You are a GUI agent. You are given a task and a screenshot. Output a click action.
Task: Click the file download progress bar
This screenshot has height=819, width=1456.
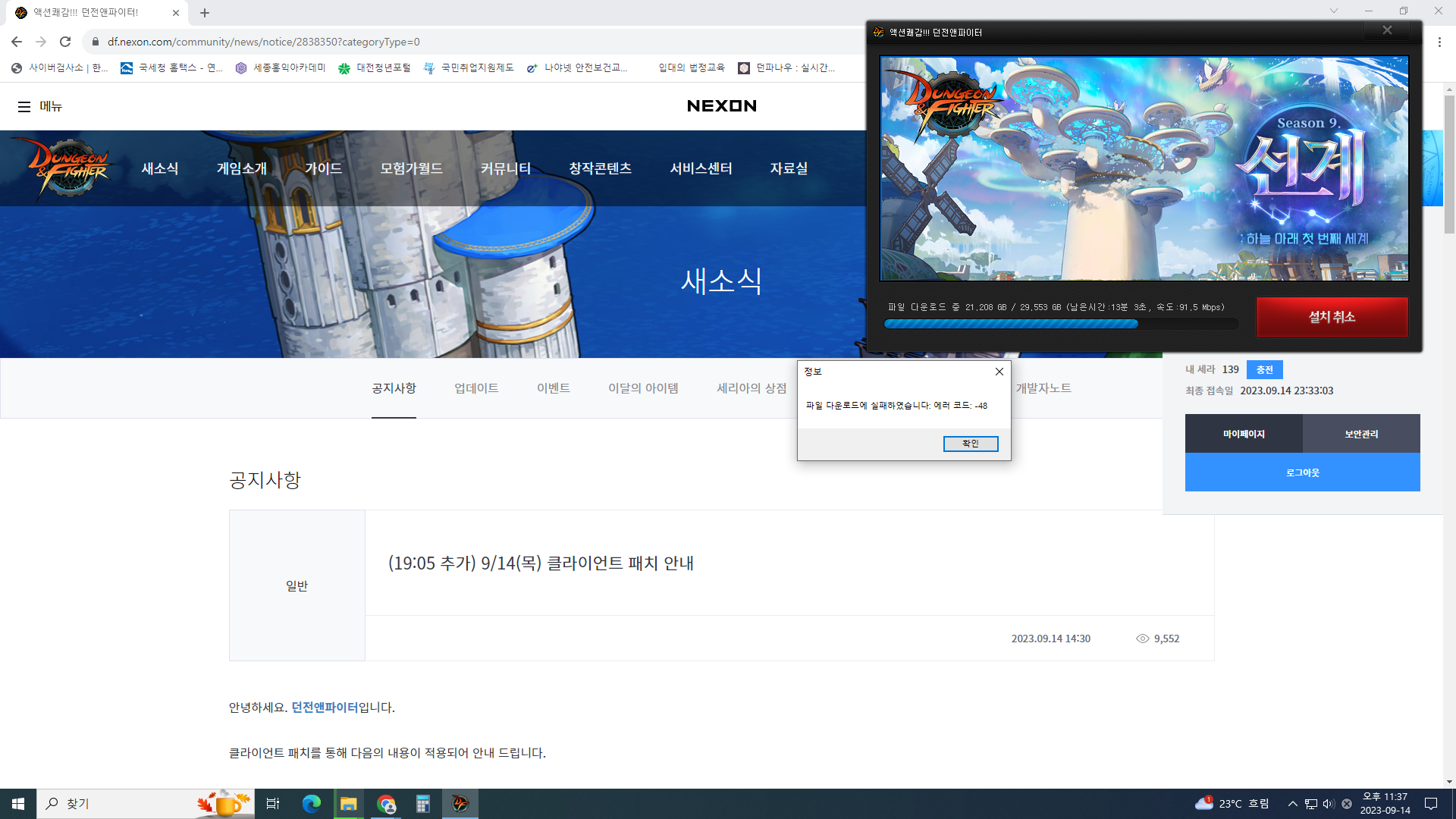[x=1060, y=324]
